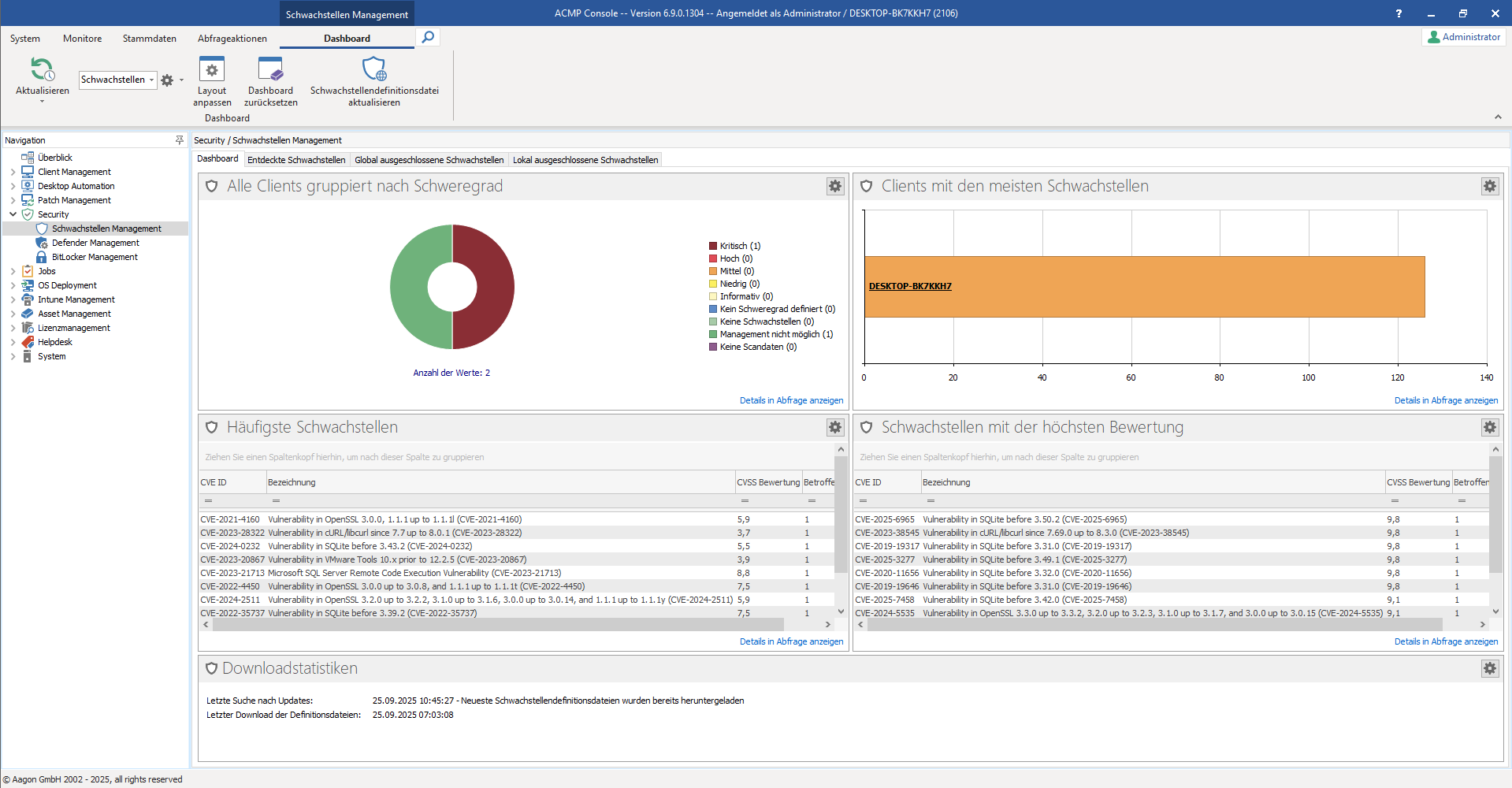Click the search magnifier icon in ribbon
1512x788 pixels.
427,37
